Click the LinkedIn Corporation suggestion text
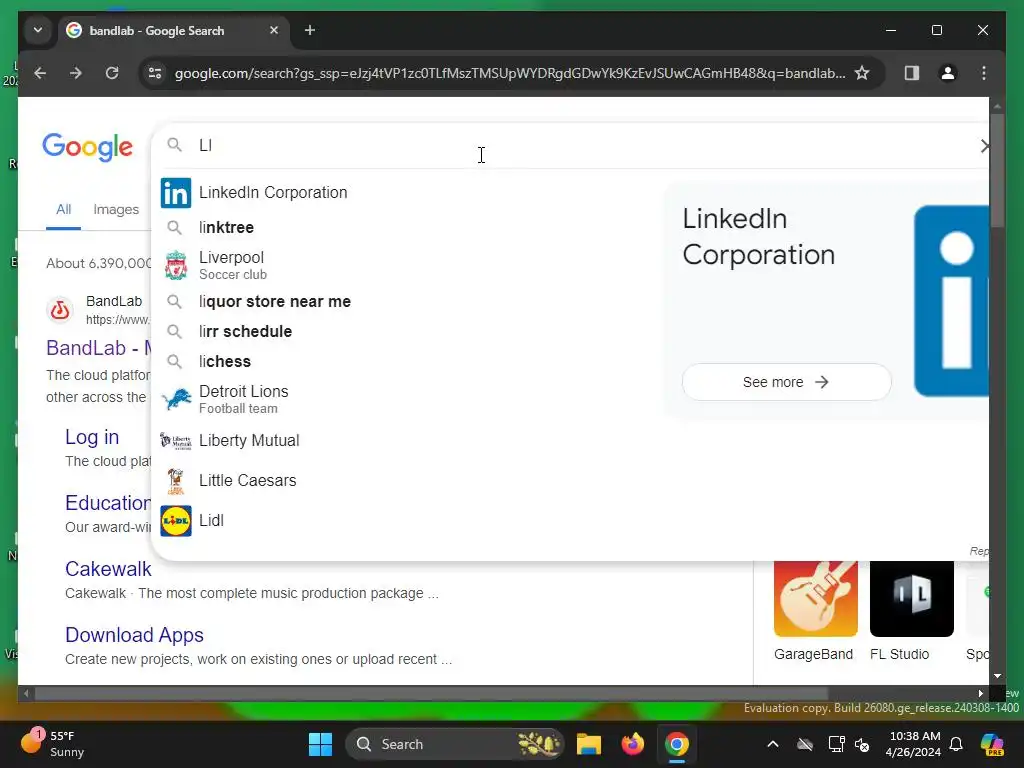Screen dimensions: 1024x768 click(273, 193)
